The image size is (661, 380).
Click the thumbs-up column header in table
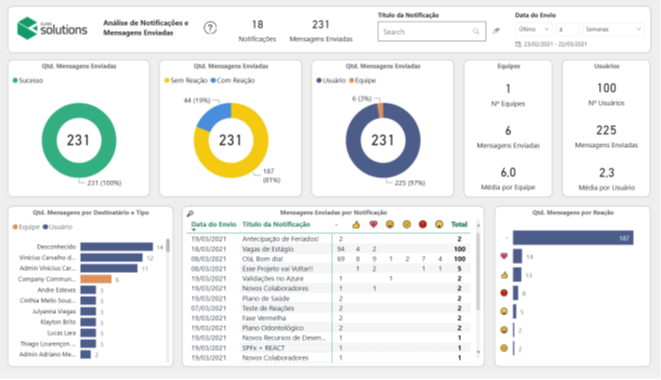[x=356, y=224]
